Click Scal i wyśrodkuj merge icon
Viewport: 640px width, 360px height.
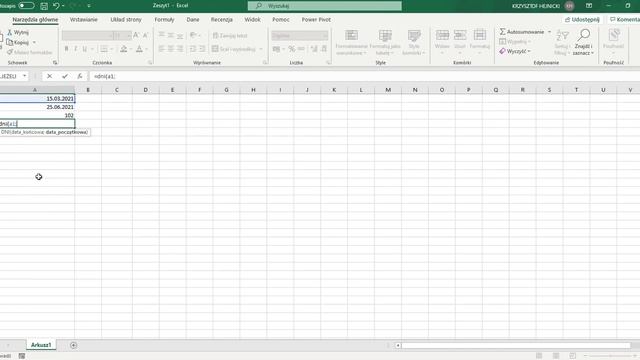(x=215, y=49)
